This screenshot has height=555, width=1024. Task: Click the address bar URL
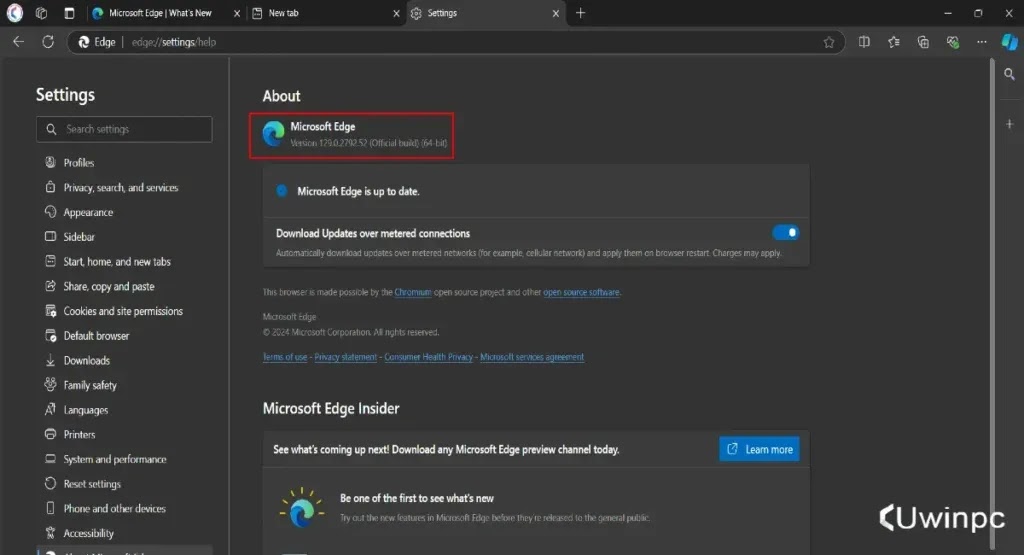[x=174, y=42]
